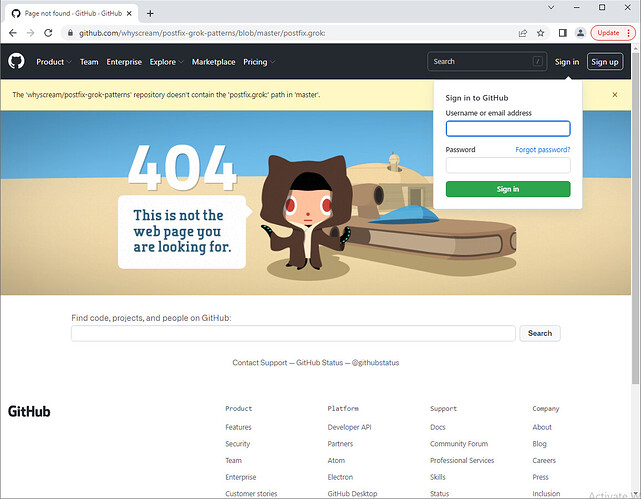The image size is (641, 499).
Task: Click the slash shortcut icon in search box
Action: [x=538, y=61]
